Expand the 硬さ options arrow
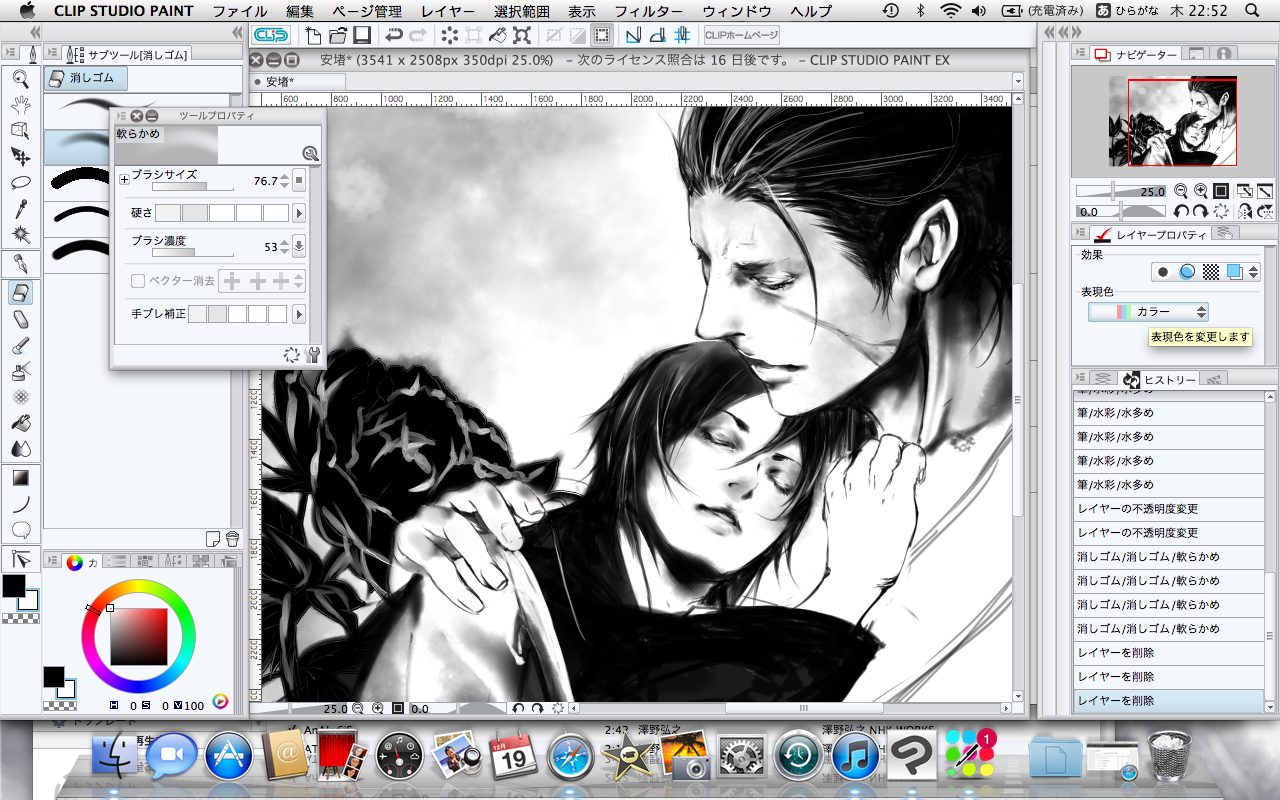The height and width of the screenshot is (800, 1280). [x=298, y=213]
